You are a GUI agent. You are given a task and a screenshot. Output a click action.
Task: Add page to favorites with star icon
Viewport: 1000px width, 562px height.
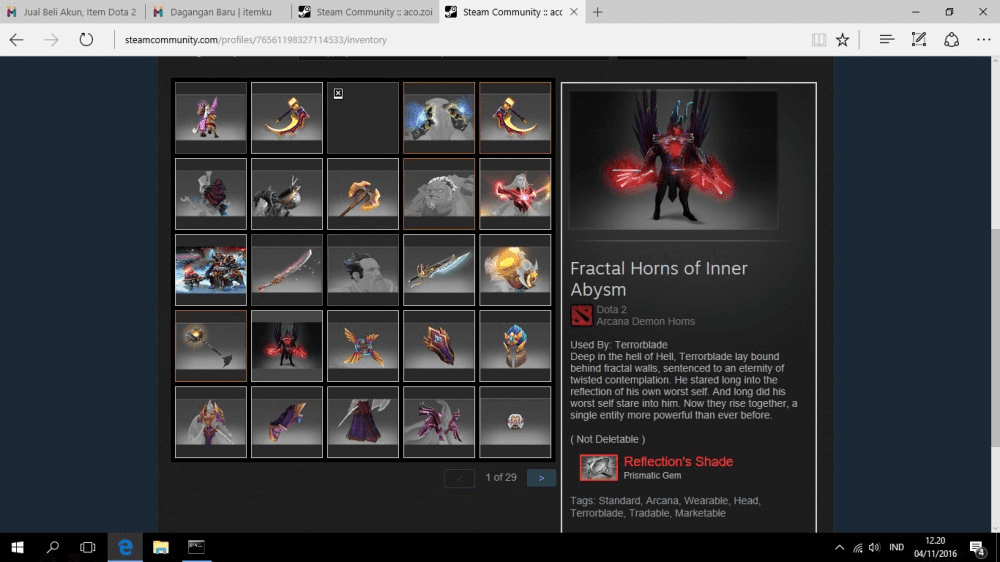point(842,40)
